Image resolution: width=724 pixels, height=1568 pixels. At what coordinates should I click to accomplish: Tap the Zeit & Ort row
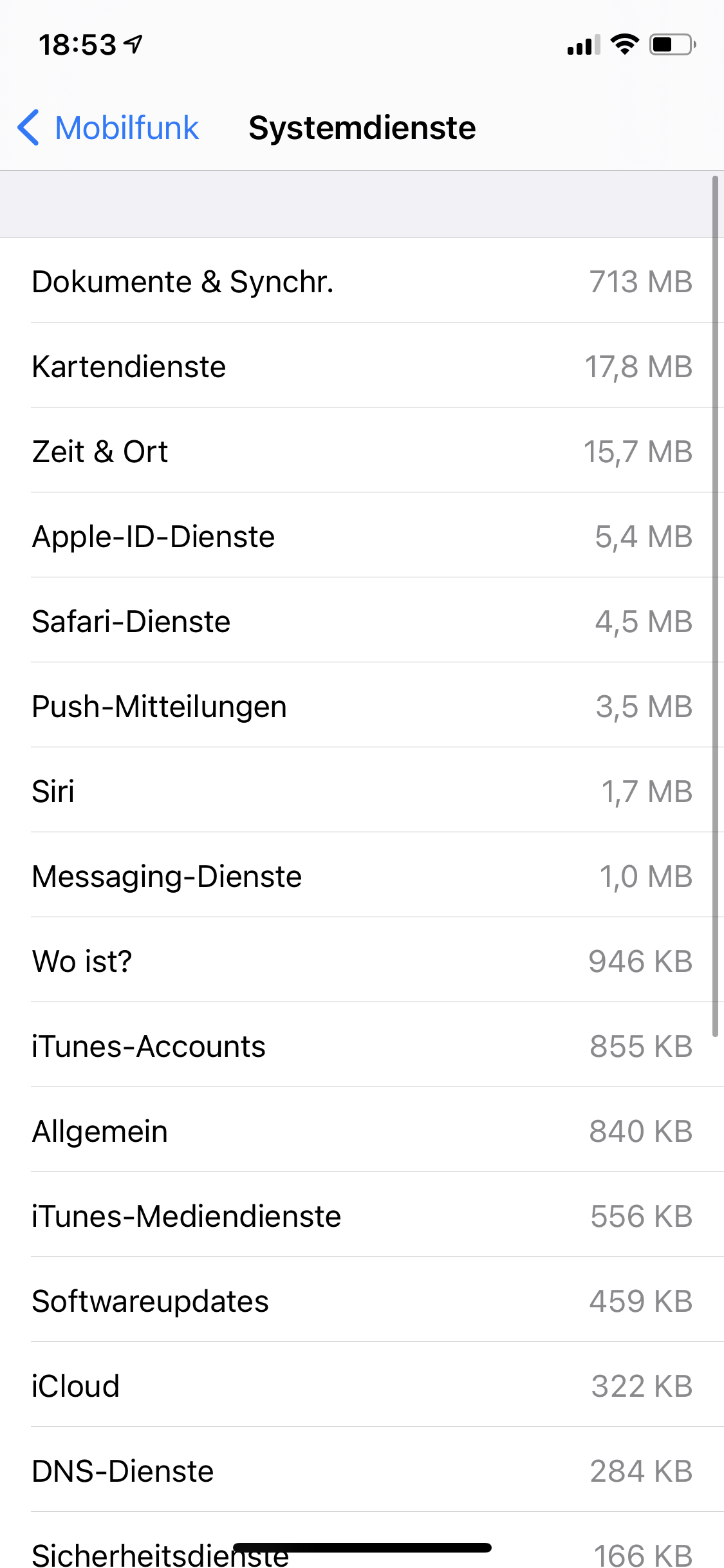(362, 451)
